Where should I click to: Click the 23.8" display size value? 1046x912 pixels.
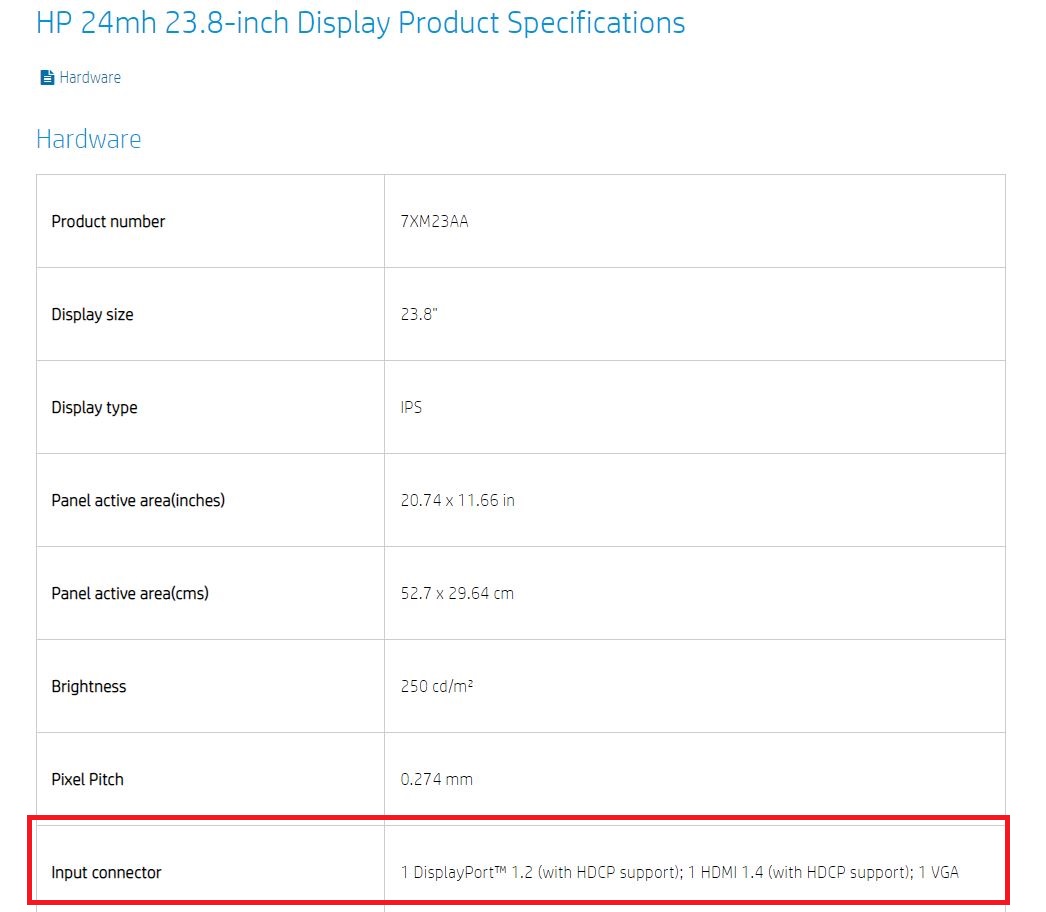(419, 315)
